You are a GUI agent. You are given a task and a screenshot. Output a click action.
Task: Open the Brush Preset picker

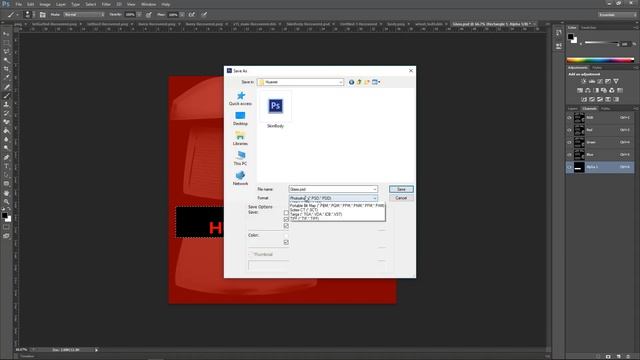(x=29, y=15)
